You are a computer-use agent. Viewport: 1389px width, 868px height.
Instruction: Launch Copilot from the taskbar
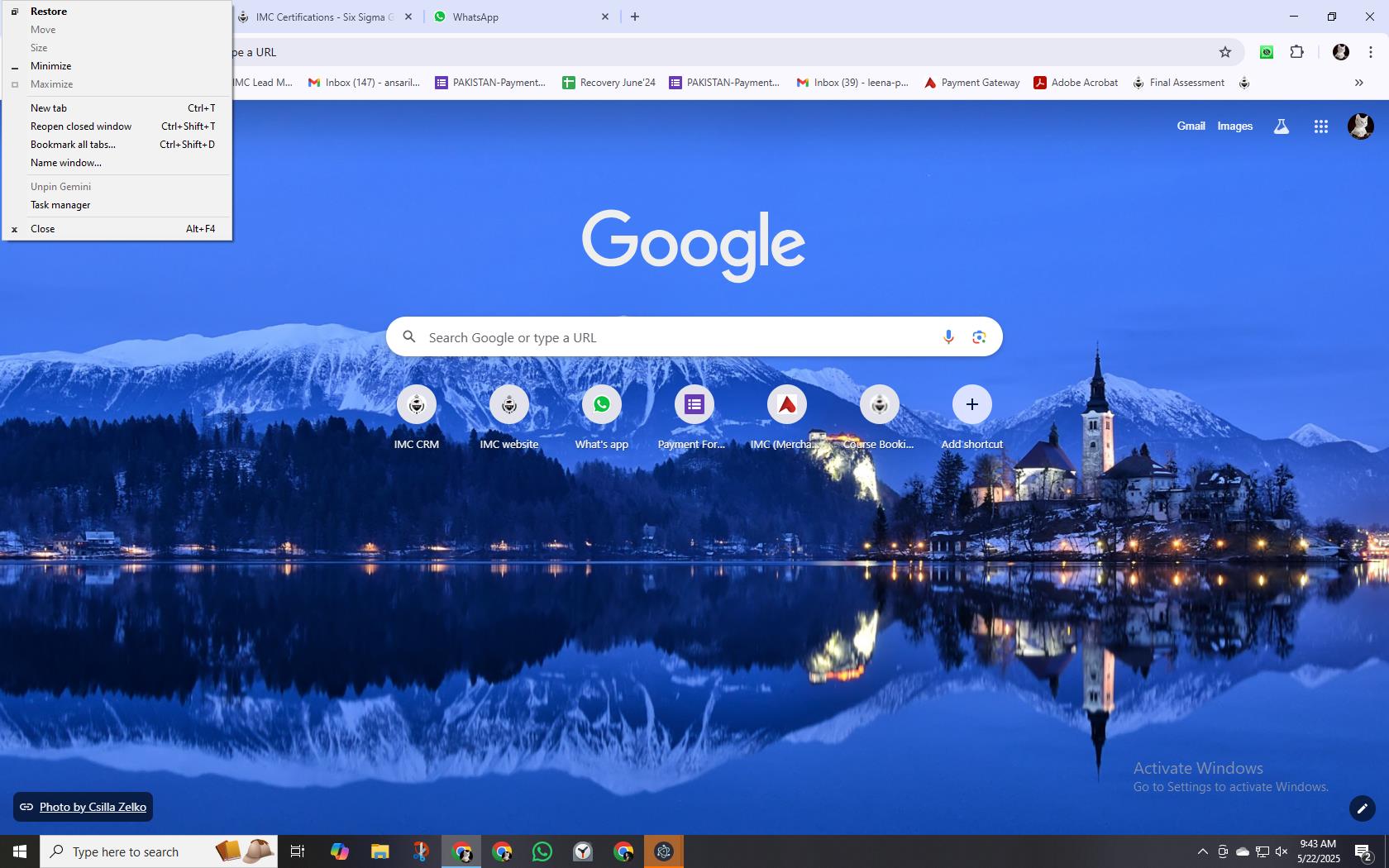tap(339, 851)
